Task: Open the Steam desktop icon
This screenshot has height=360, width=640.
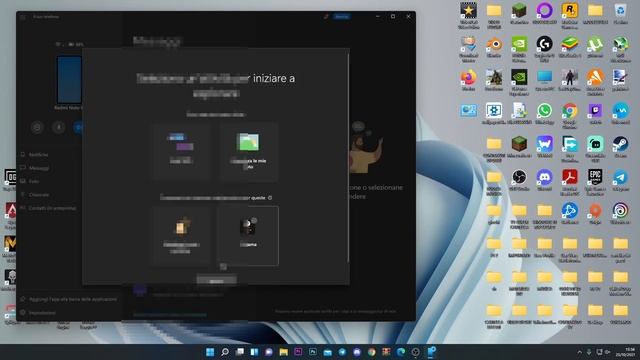Action: (620, 144)
